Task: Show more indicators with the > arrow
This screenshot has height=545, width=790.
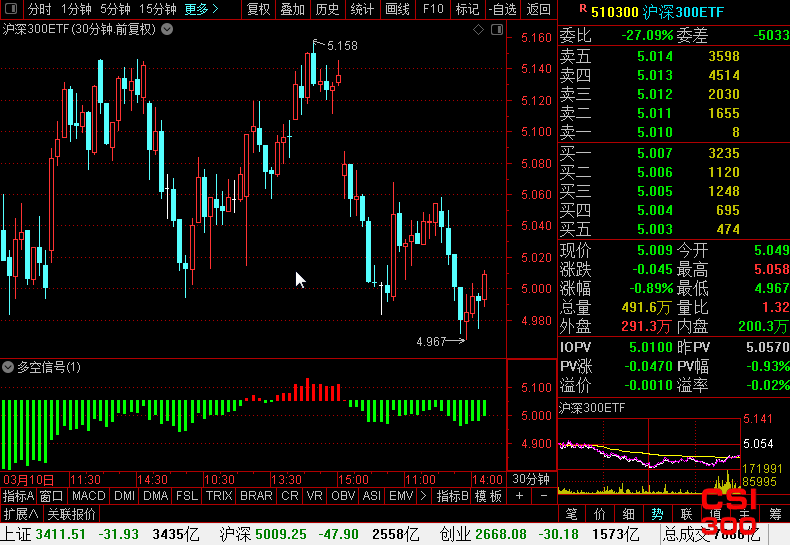Action: (x=423, y=496)
